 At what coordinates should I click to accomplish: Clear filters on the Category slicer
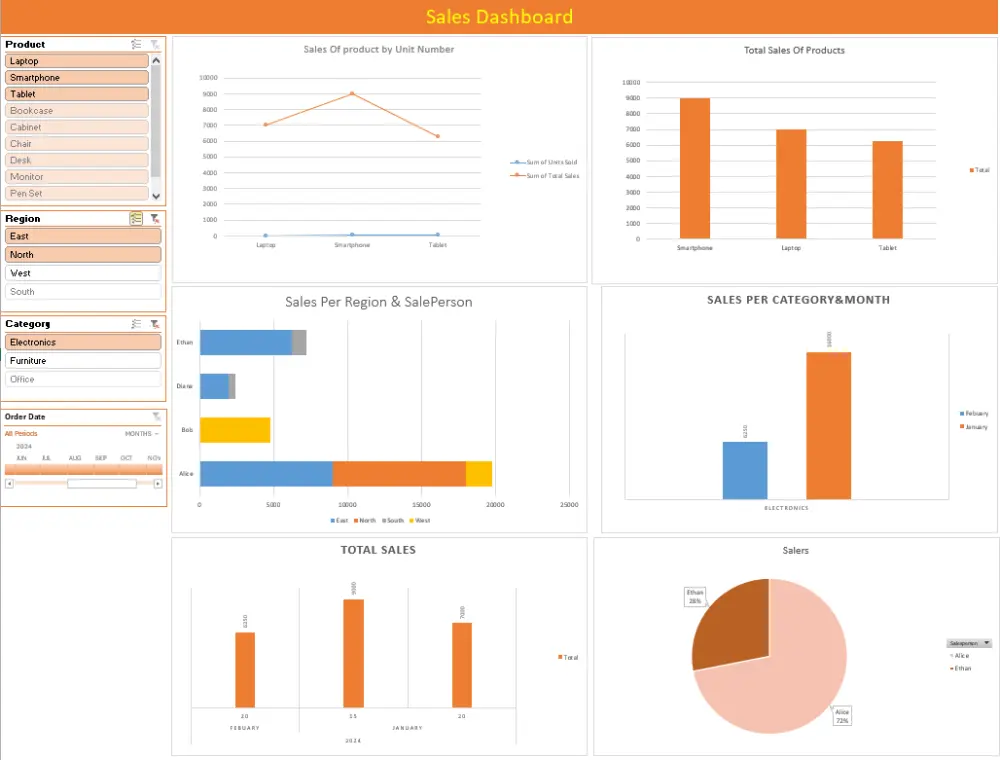pos(155,323)
